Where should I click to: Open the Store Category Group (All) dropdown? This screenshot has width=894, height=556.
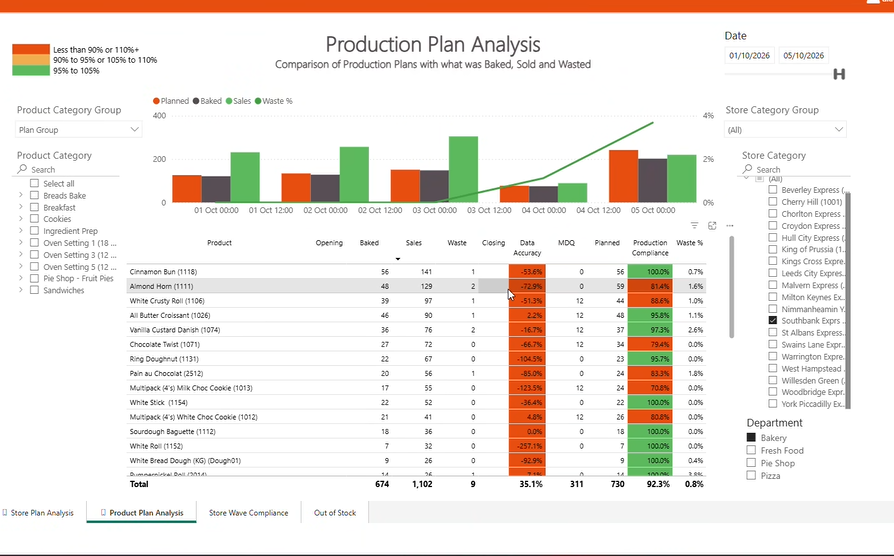pos(785,129)
